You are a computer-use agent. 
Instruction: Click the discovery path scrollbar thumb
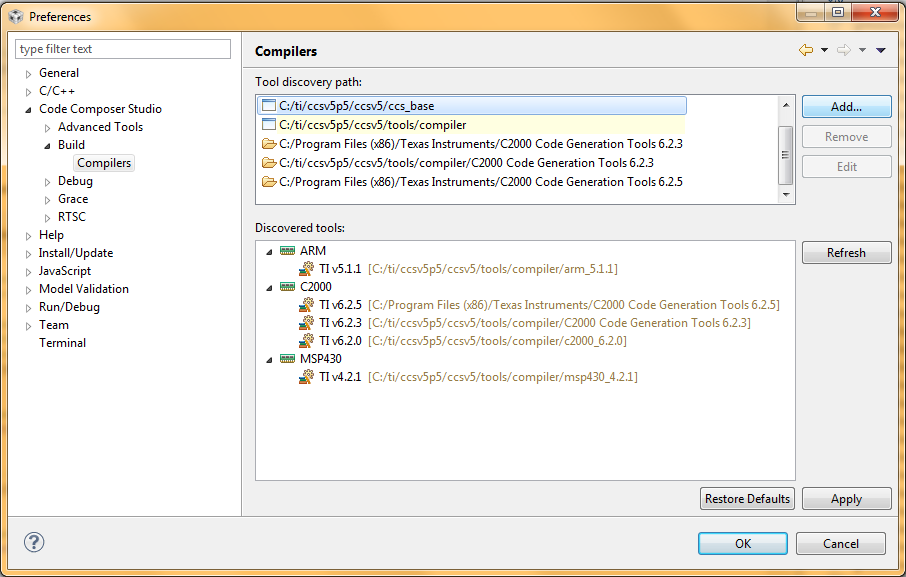pyautogui.click(x=785, y=155)
